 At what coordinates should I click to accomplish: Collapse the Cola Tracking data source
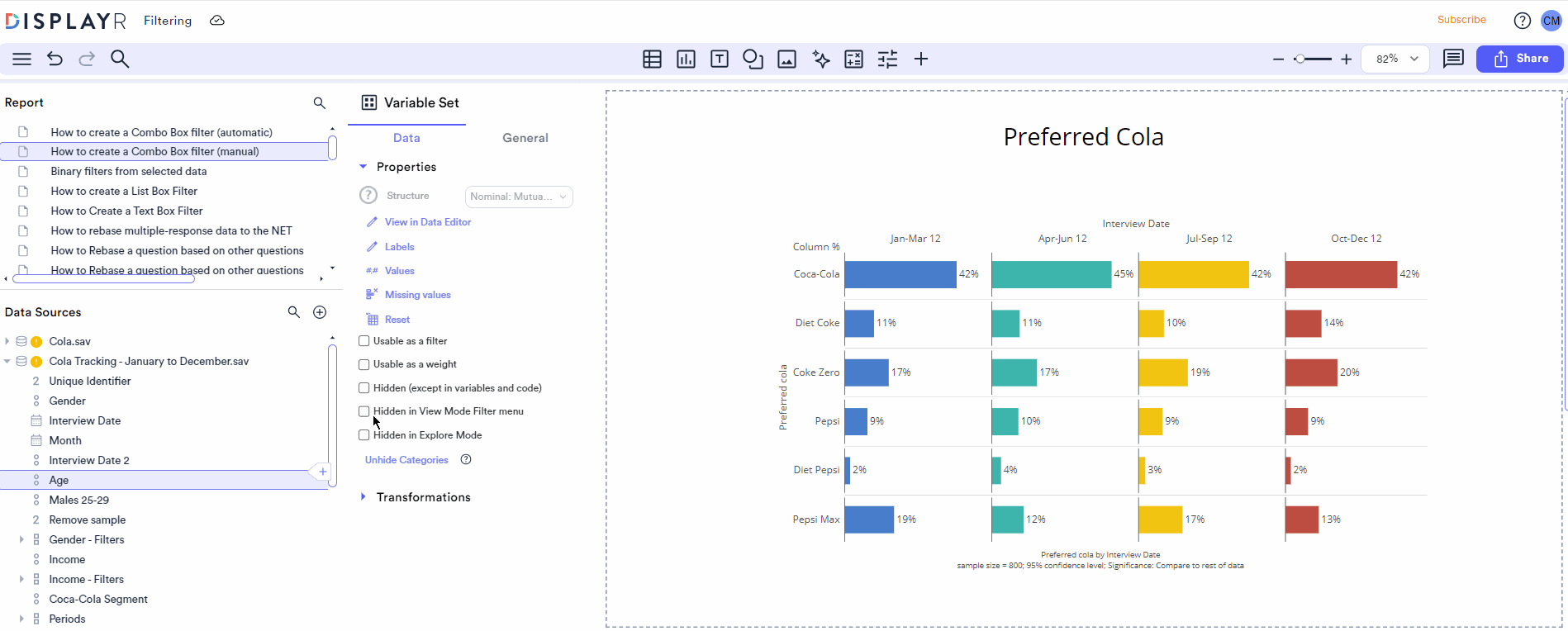click(x=7, y=361)
